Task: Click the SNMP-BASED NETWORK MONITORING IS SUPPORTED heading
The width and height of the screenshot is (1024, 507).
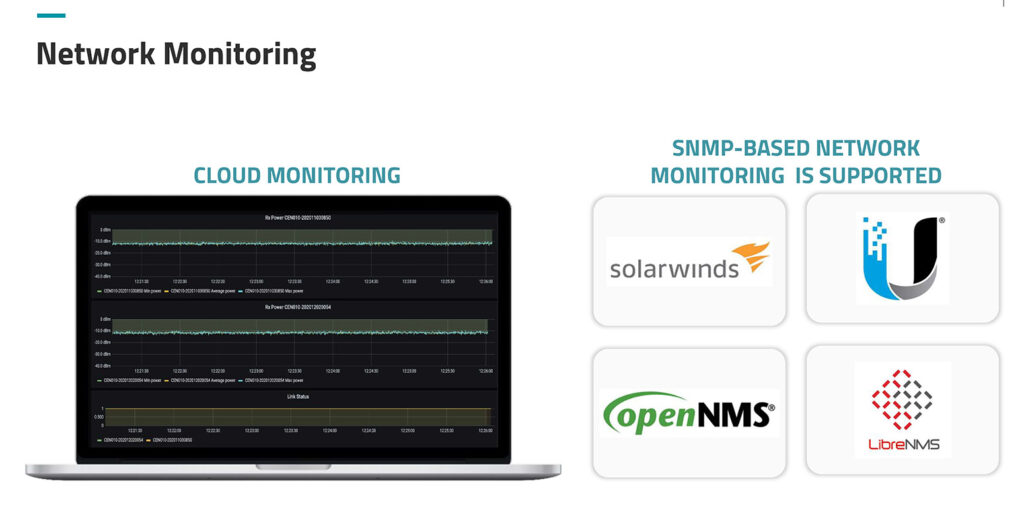Action: click(796, 161)
